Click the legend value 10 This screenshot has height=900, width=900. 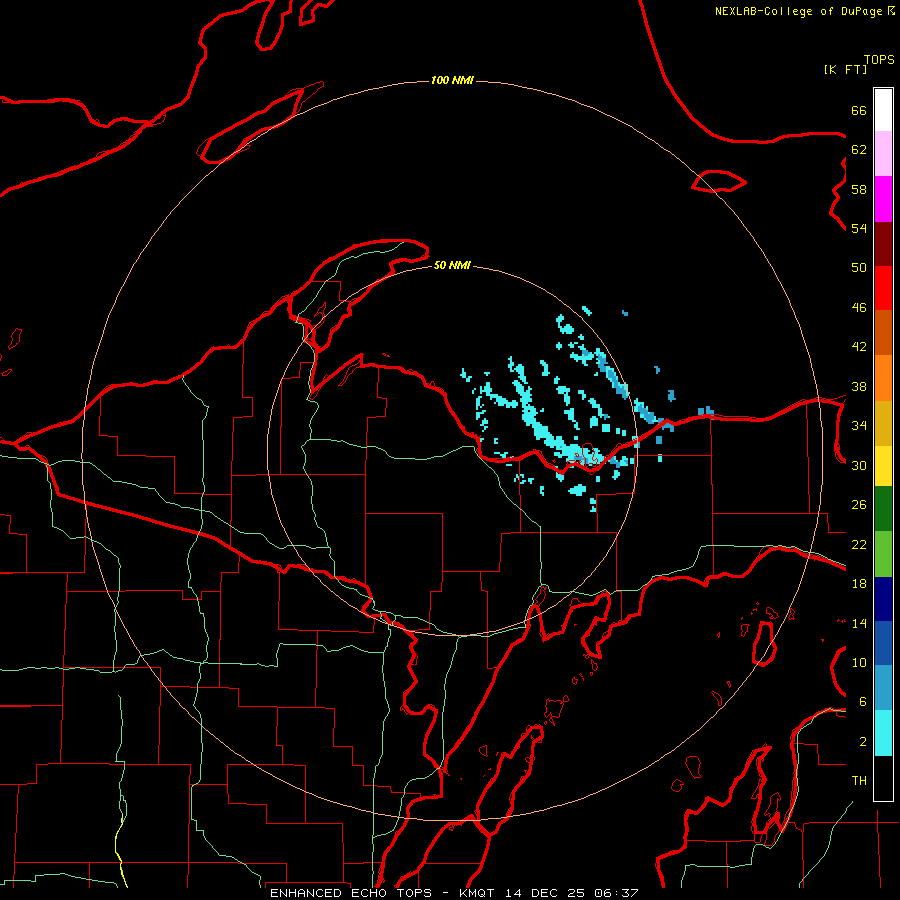(859, 662)
